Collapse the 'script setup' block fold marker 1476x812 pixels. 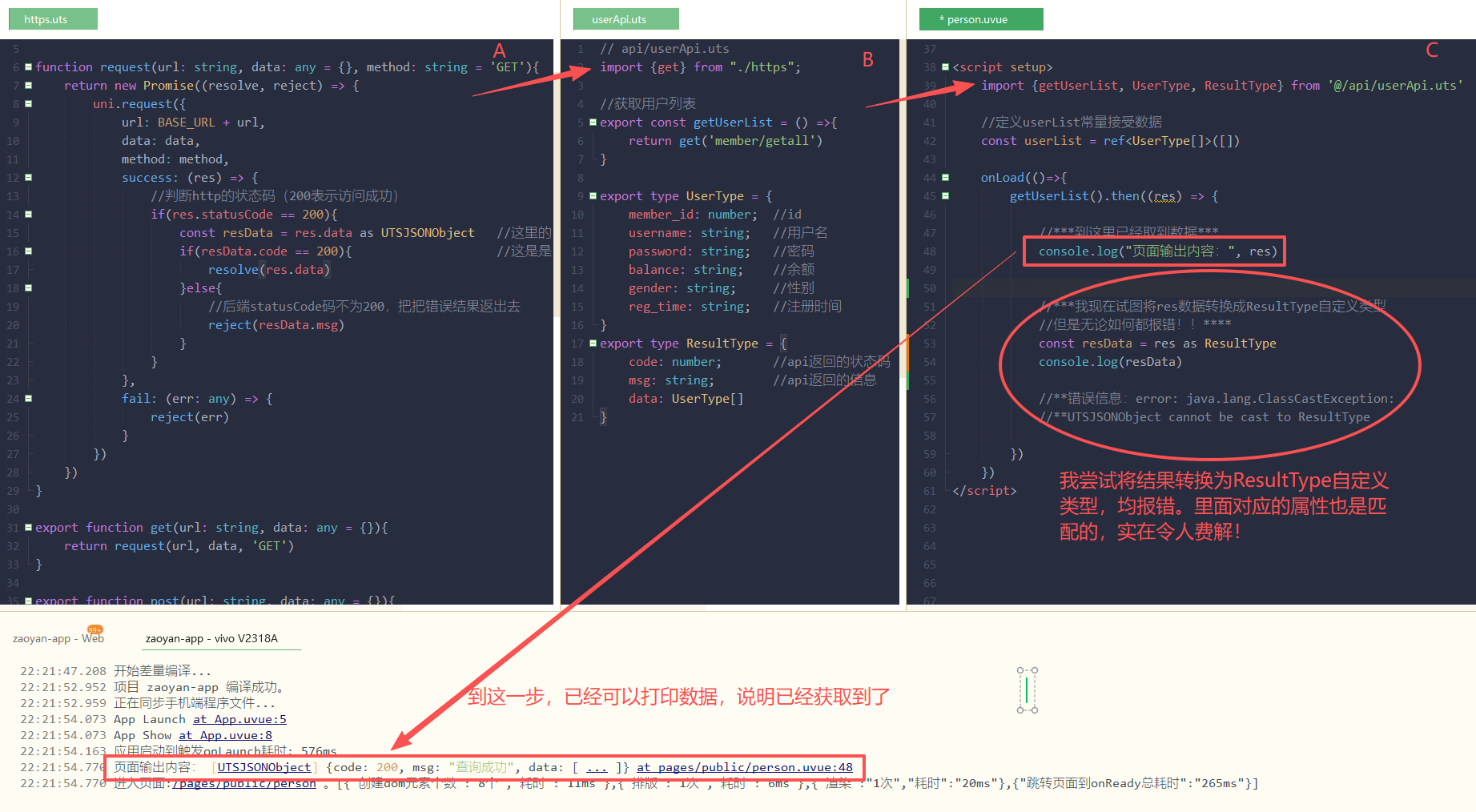tap(945, 67)
